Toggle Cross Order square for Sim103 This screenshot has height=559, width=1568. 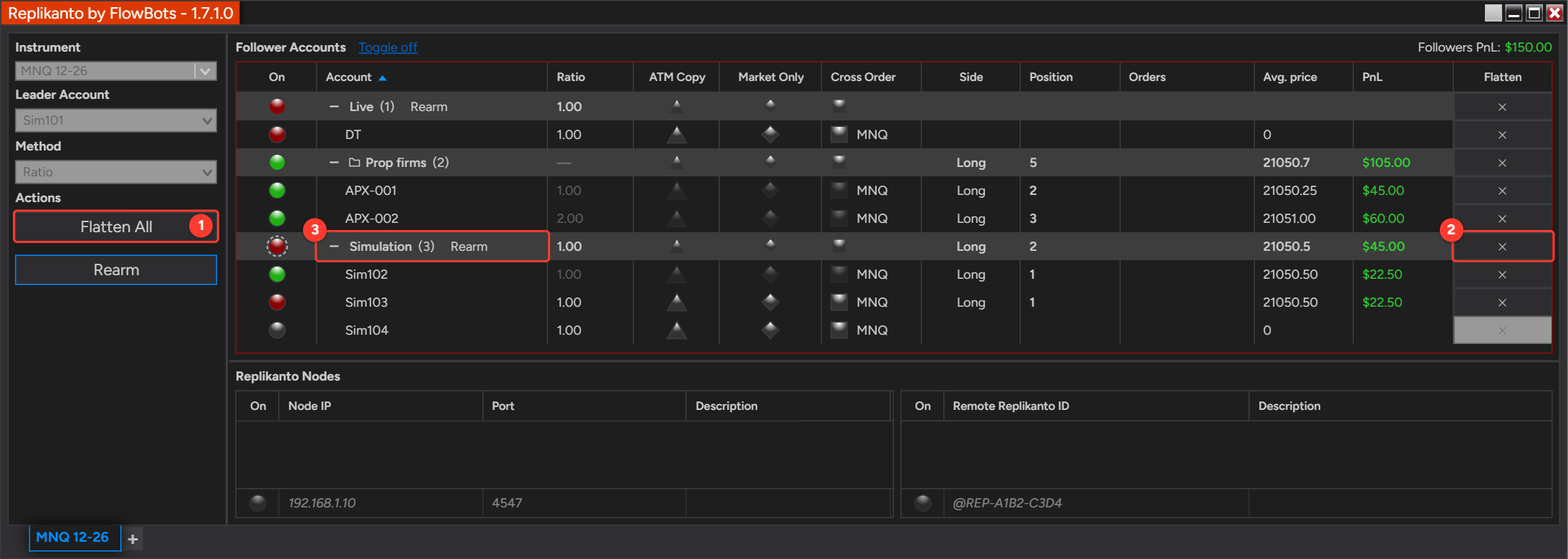point(839,302)
